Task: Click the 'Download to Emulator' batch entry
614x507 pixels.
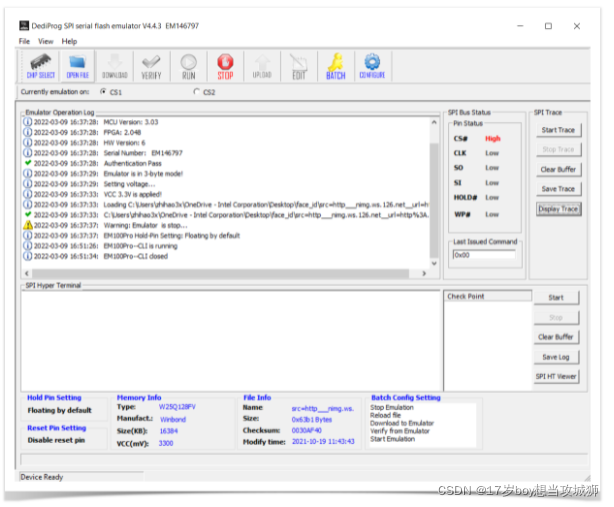Action: tap(402, 423)
